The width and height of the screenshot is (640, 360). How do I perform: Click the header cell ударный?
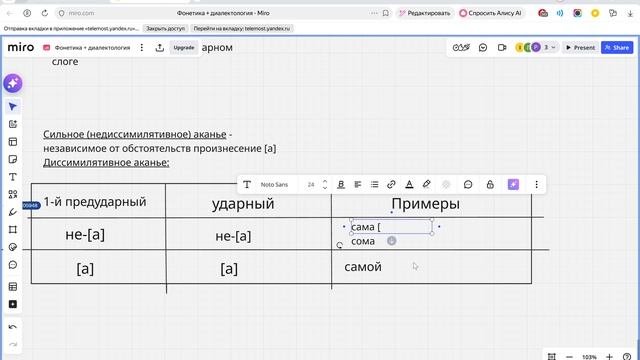click(243, 204)
